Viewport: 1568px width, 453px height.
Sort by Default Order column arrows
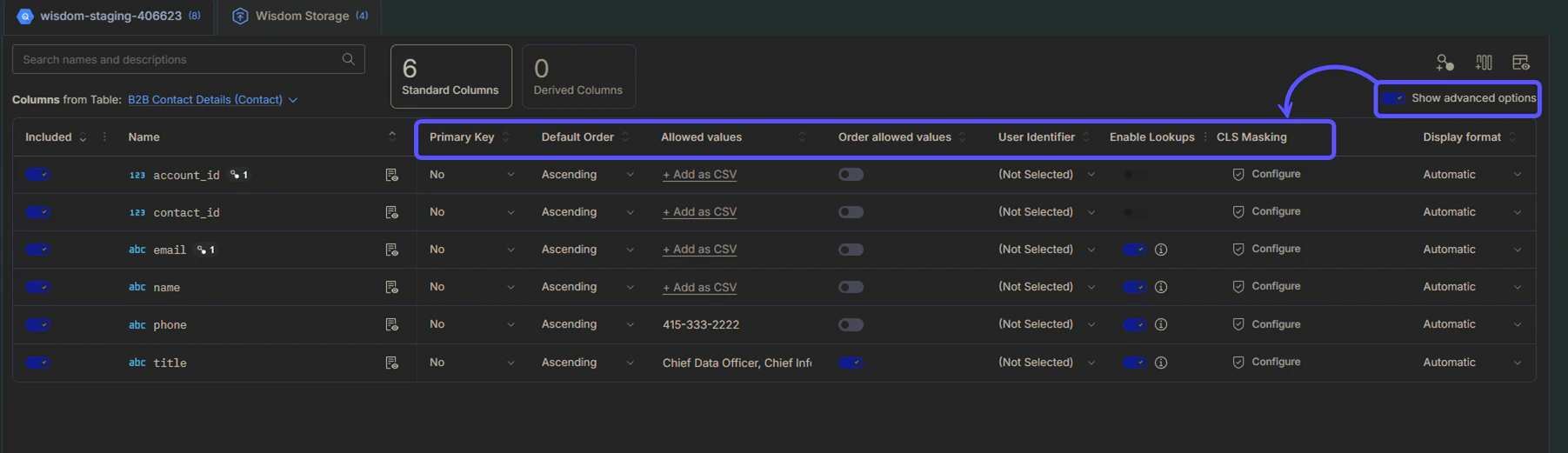click(x=624, y=137)
